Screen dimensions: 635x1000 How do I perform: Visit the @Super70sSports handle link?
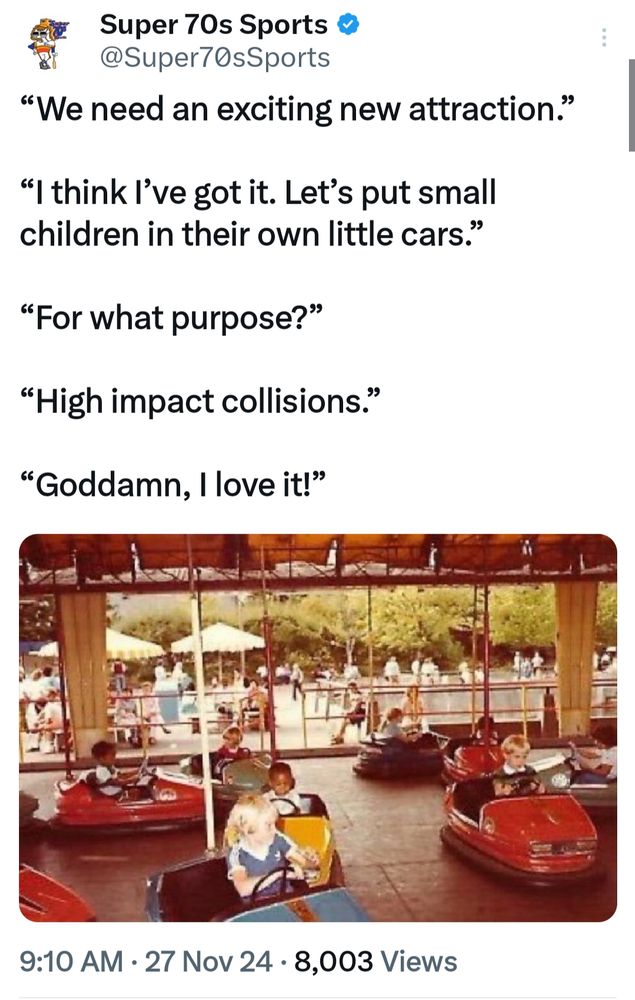coord(215,57)
